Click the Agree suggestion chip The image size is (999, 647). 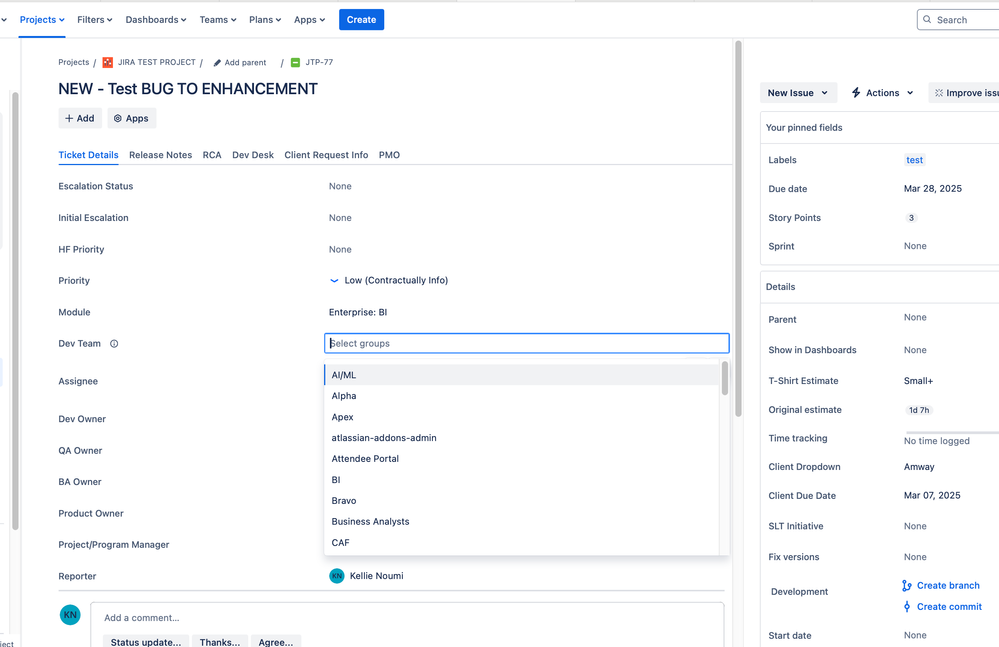[x=276, y=641]
